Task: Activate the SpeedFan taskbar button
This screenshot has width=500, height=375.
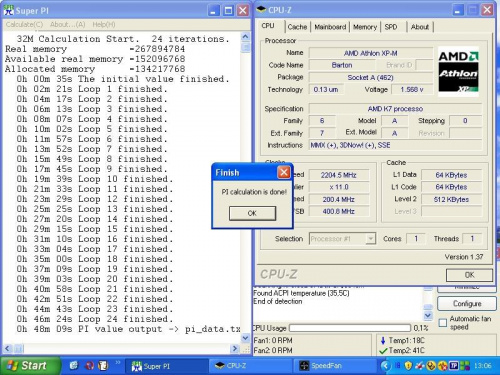Action: 335,366
